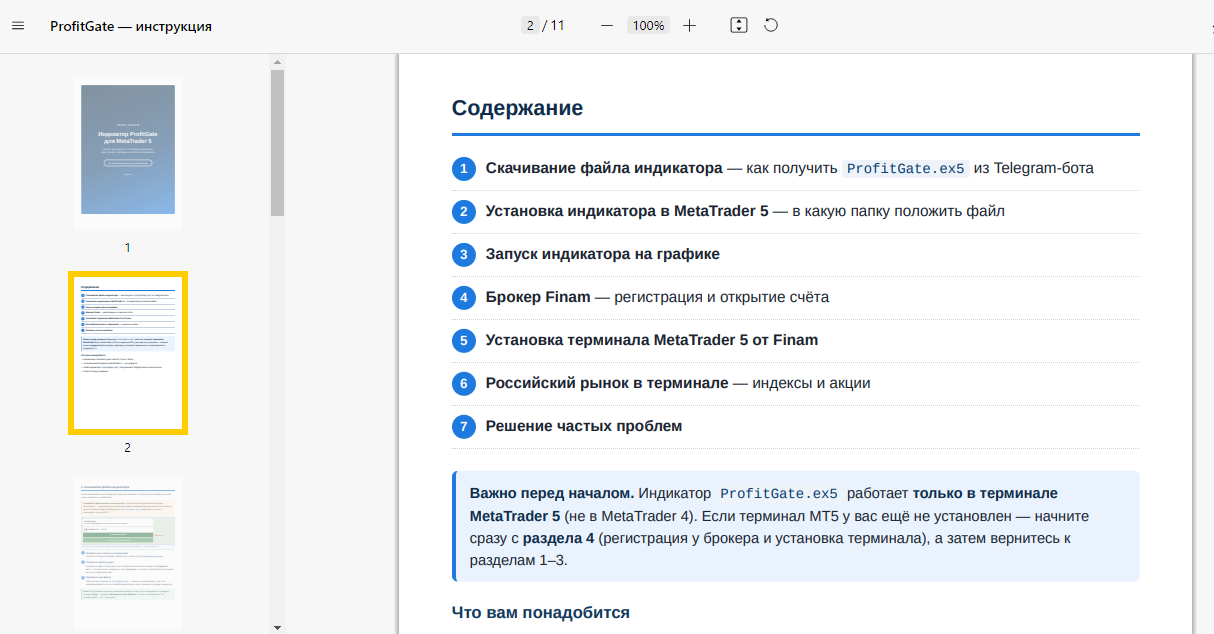The width and height of the screenshot is (1214, 634).
Task: Click "ProfitGate.ex5" code in contents item 1
Action: 906,168
